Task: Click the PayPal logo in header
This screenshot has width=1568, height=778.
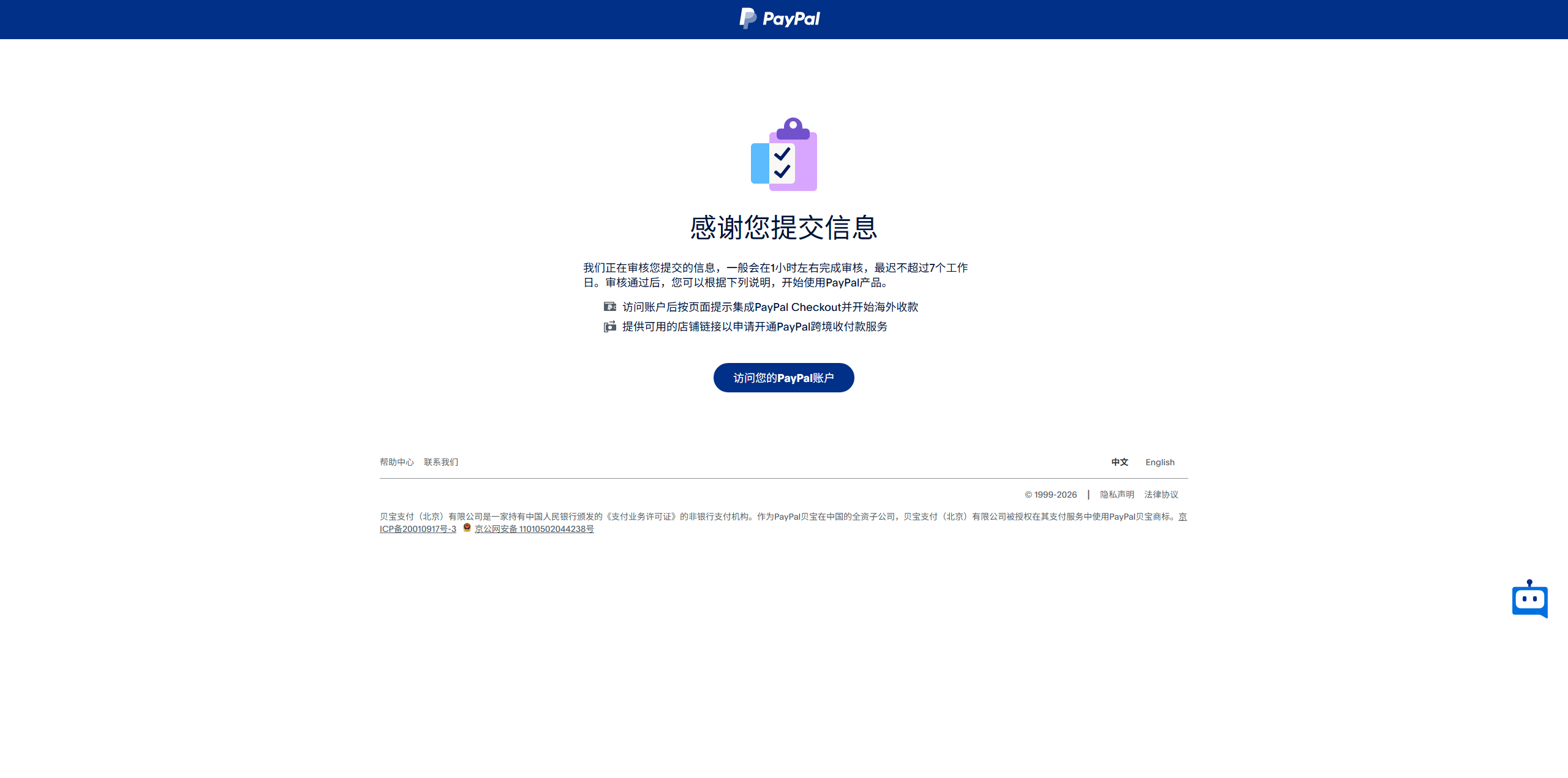Action: (x=779, y=18)
